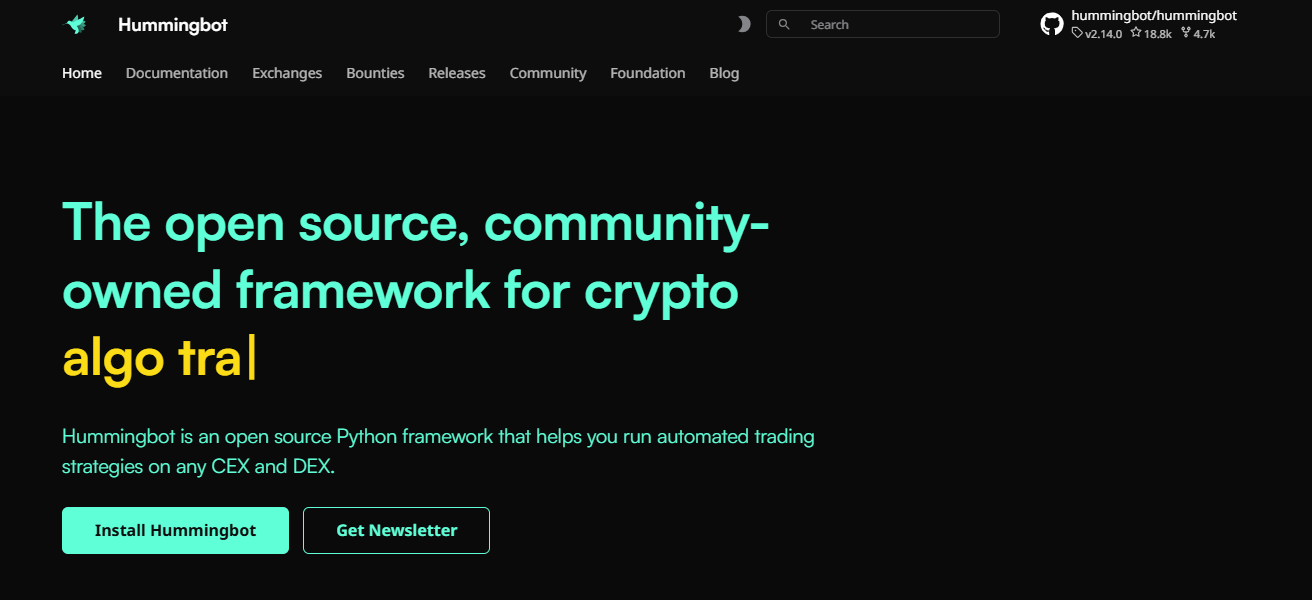Toggle dark/light mode moon icon

pos(743,24)
